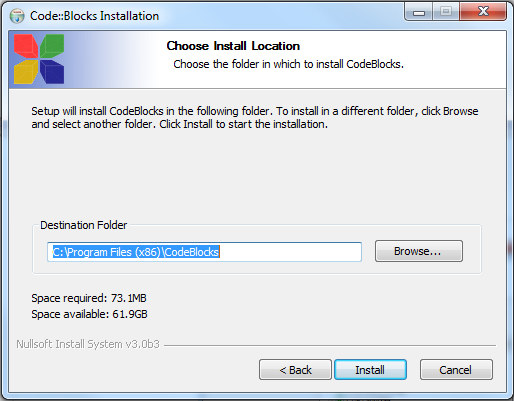Start installation with the Install button
Viewport: 514px width, 401px height.
tap(370, 370)
